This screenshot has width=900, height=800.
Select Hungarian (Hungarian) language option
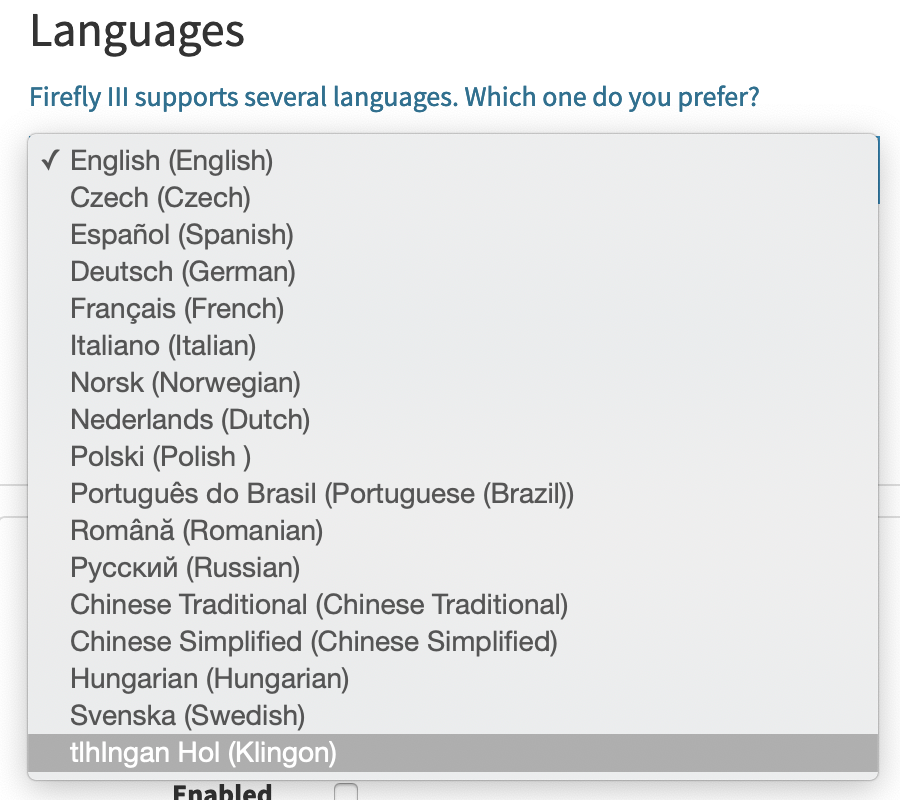pos(208,678)
